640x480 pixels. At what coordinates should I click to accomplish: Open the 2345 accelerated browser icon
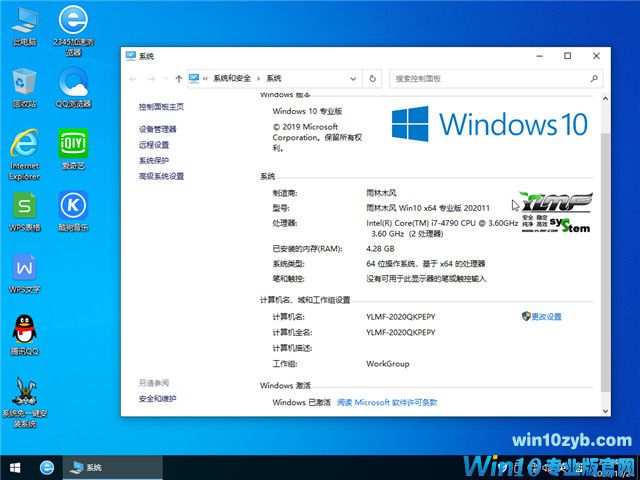point(73,31)
